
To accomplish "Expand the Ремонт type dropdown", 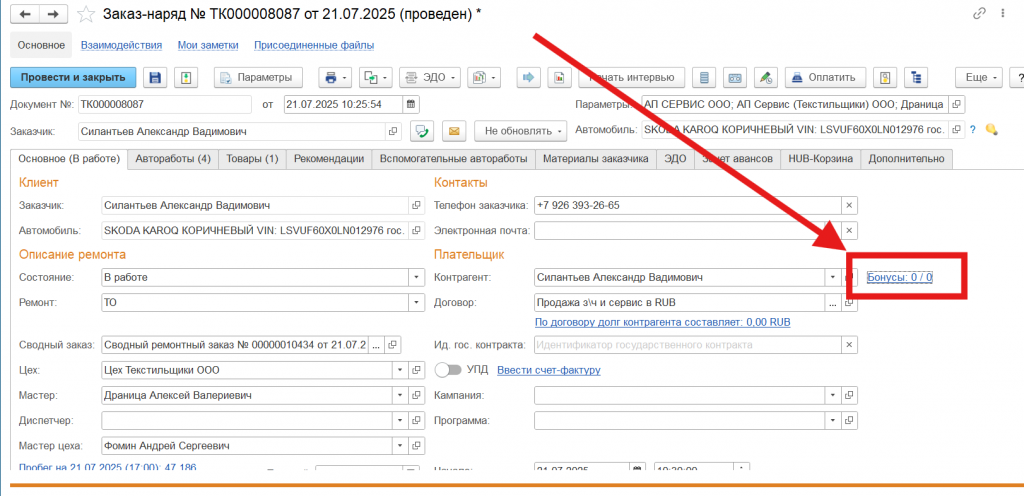I will [x=415, y=302].
